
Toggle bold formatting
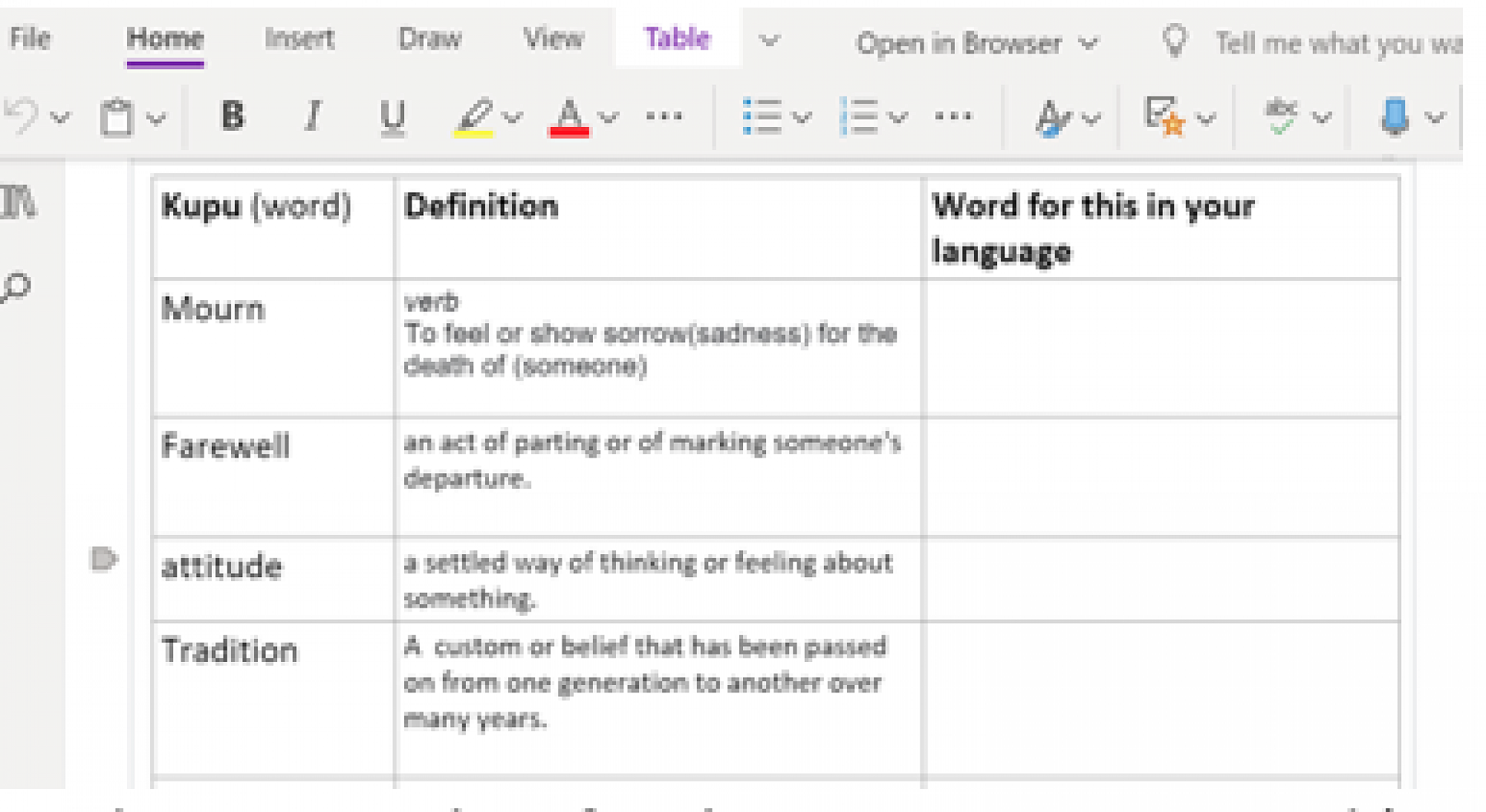pos(233,116)
